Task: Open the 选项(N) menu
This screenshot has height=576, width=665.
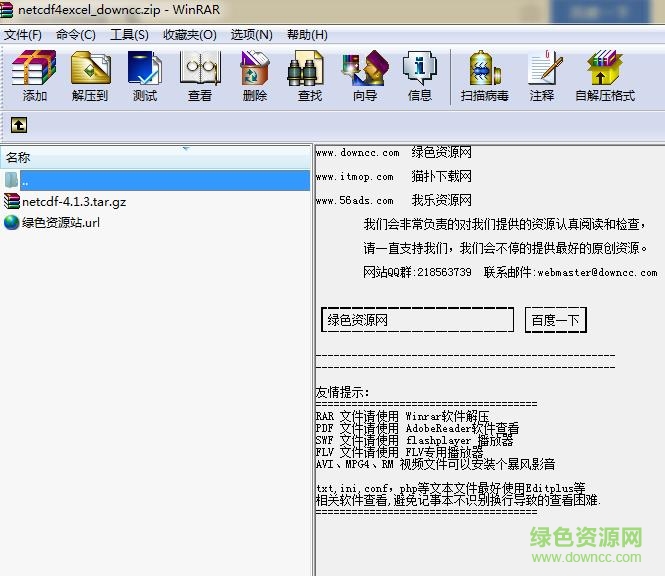Action: [251, 35]
